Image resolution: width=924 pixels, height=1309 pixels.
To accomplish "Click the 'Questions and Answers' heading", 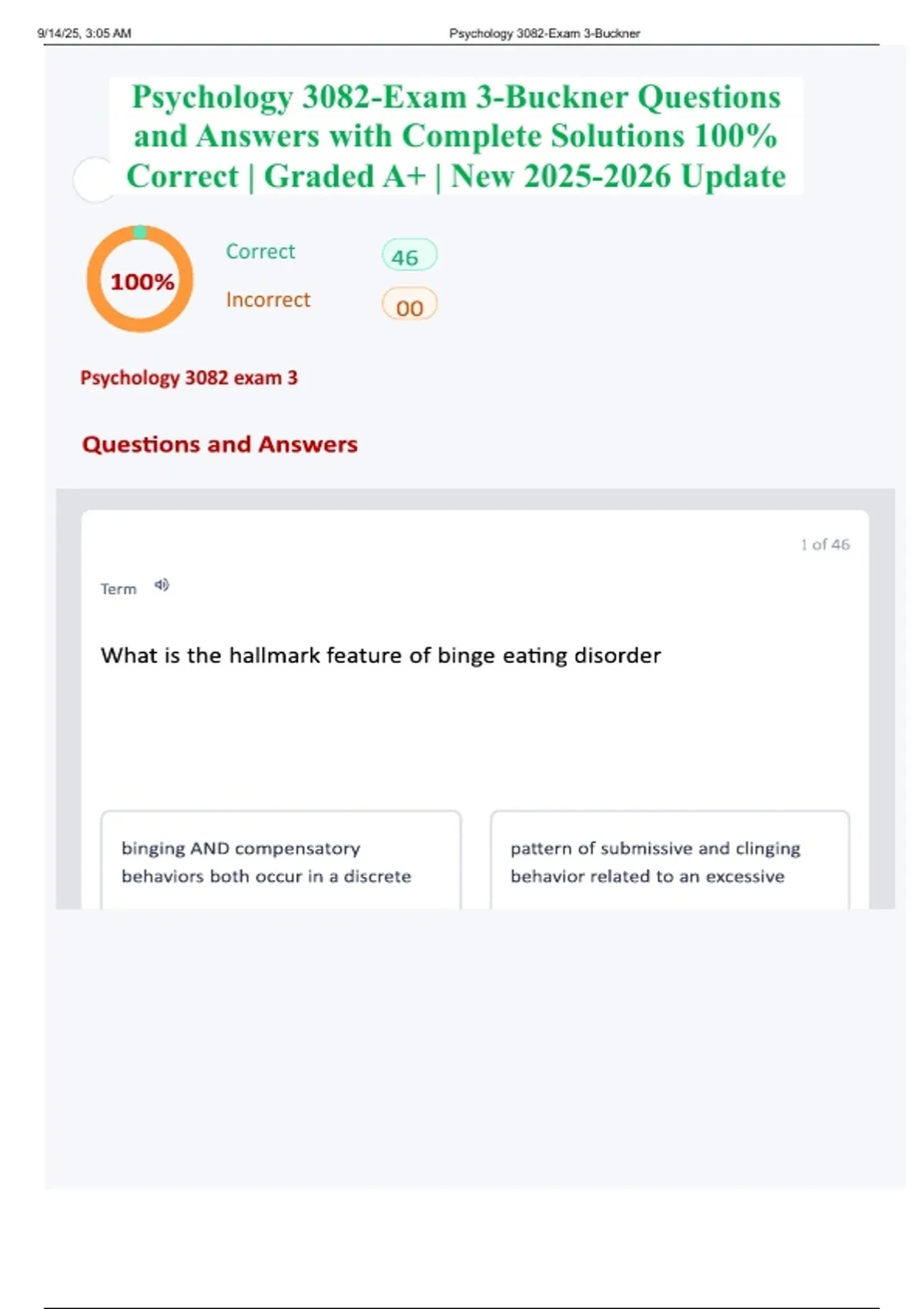I will (219, 444).
